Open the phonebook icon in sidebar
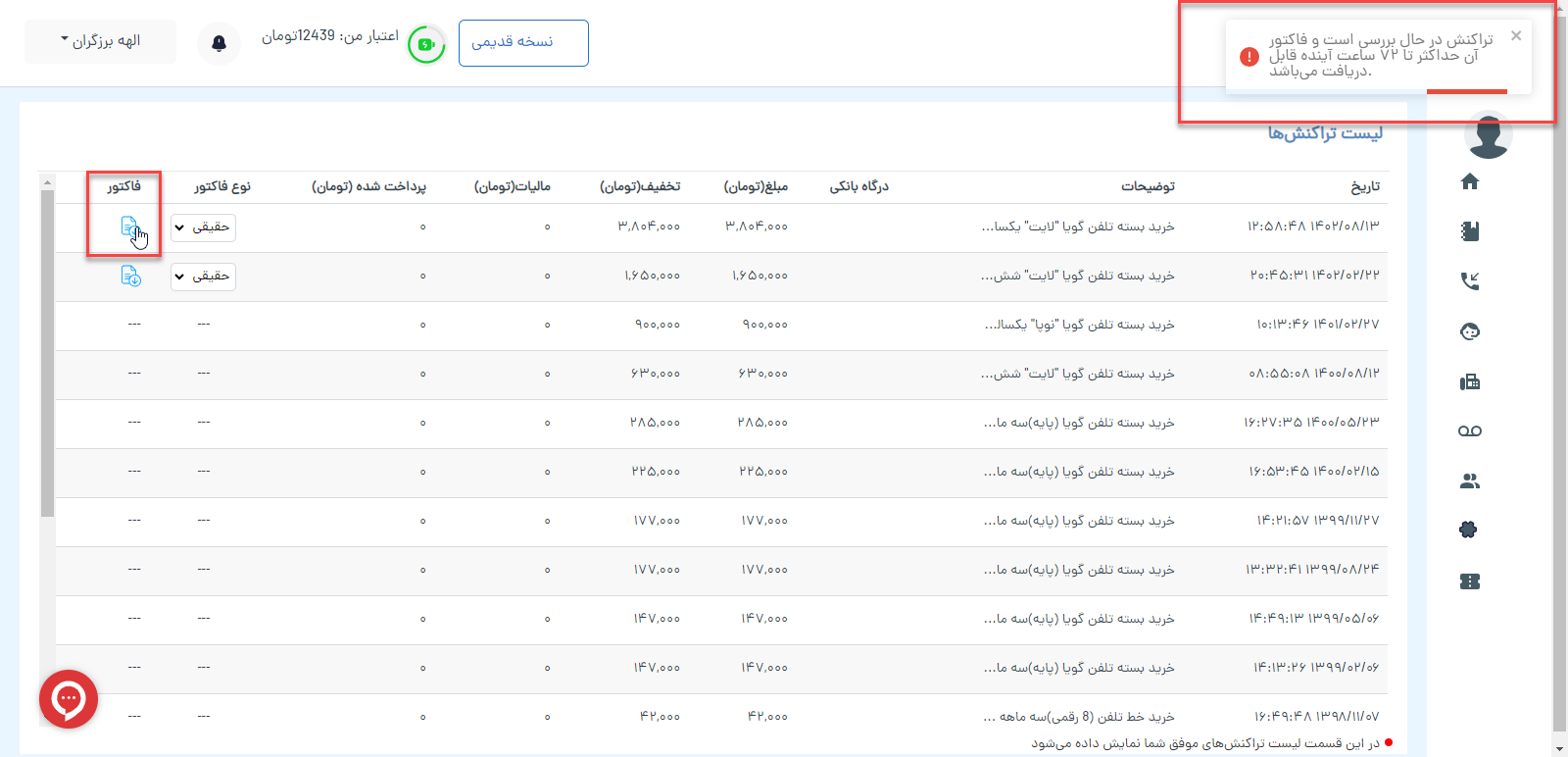 1469,231
